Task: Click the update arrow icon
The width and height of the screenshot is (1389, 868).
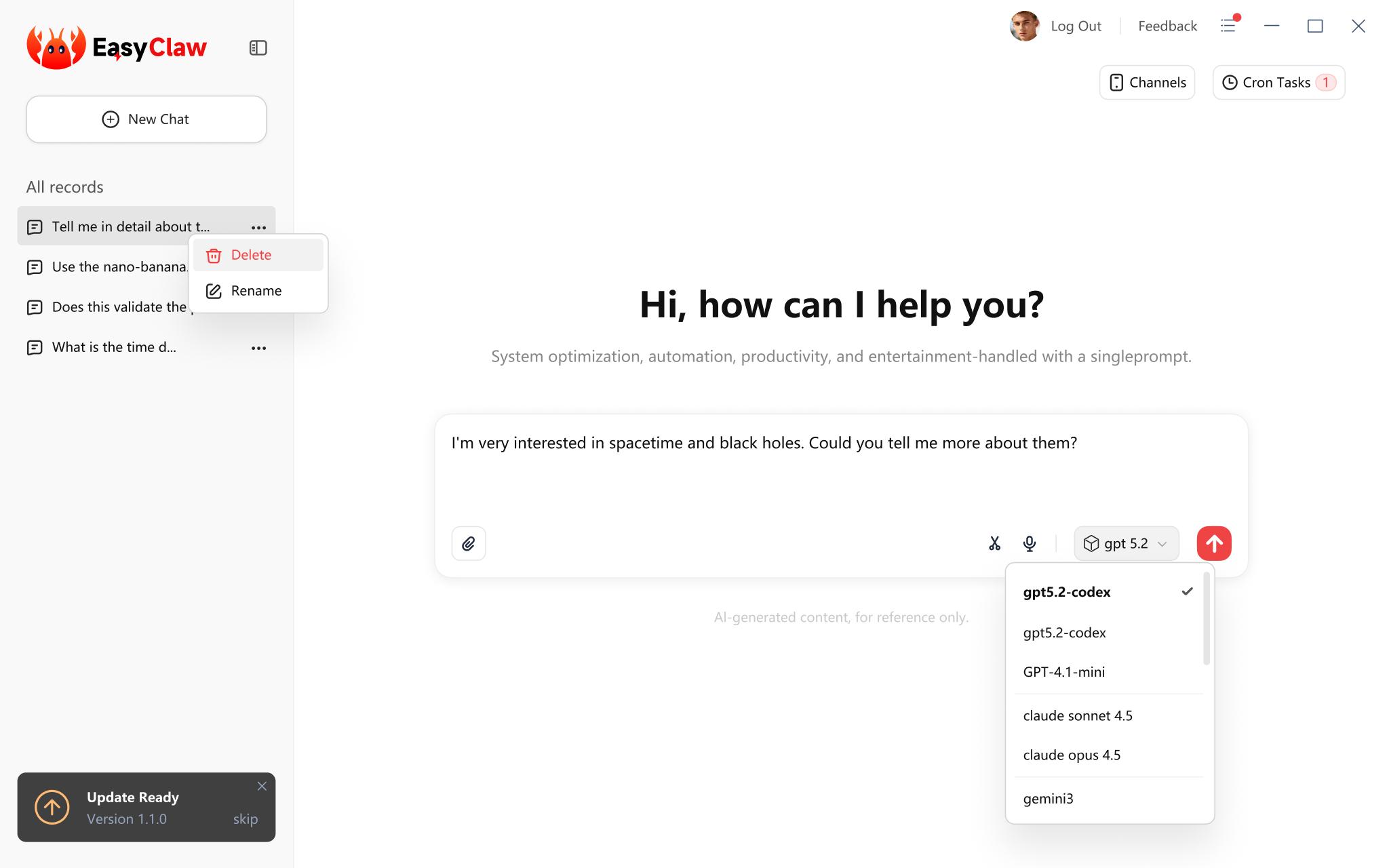Action: tap(52, 807)
